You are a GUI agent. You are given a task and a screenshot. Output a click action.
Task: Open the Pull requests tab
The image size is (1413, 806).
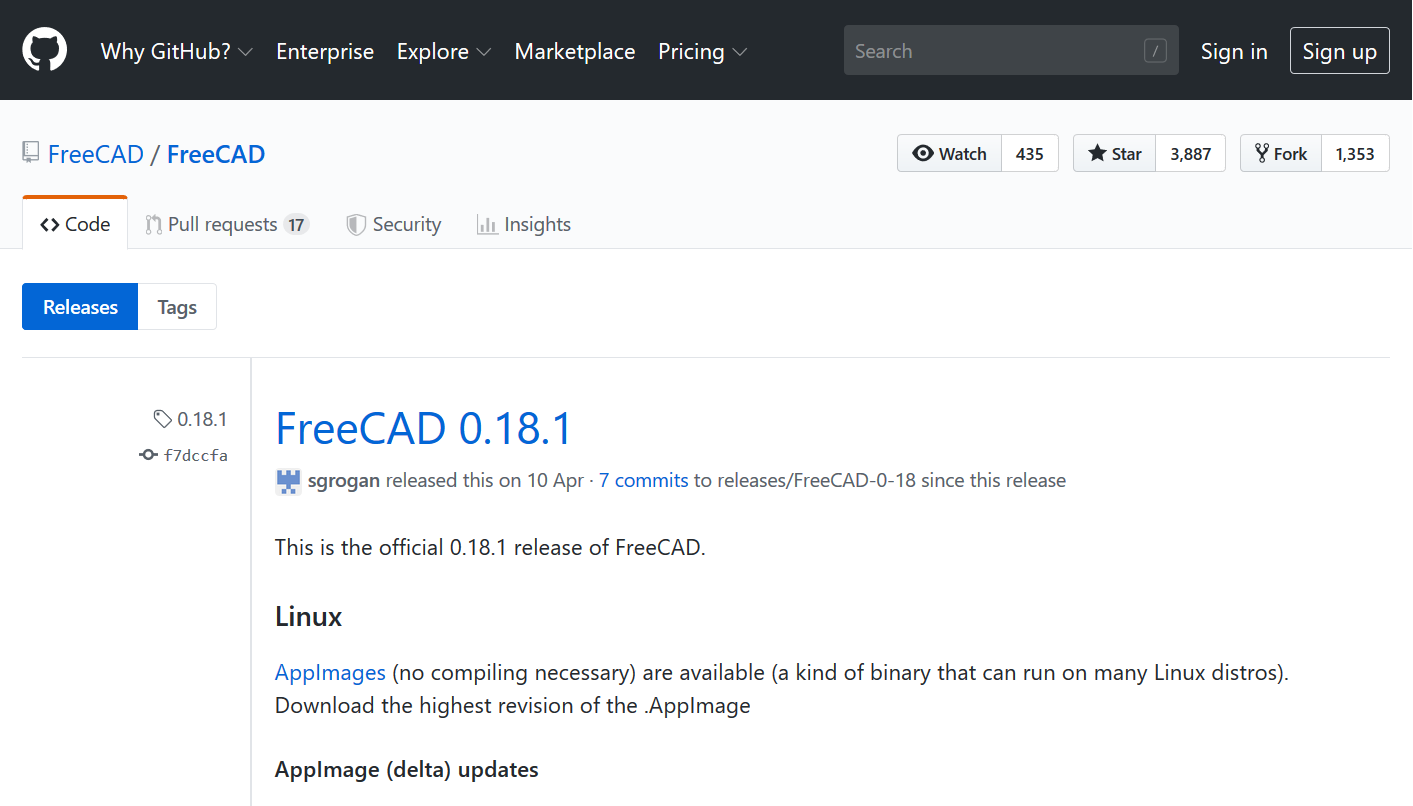[x=227, y=224]
